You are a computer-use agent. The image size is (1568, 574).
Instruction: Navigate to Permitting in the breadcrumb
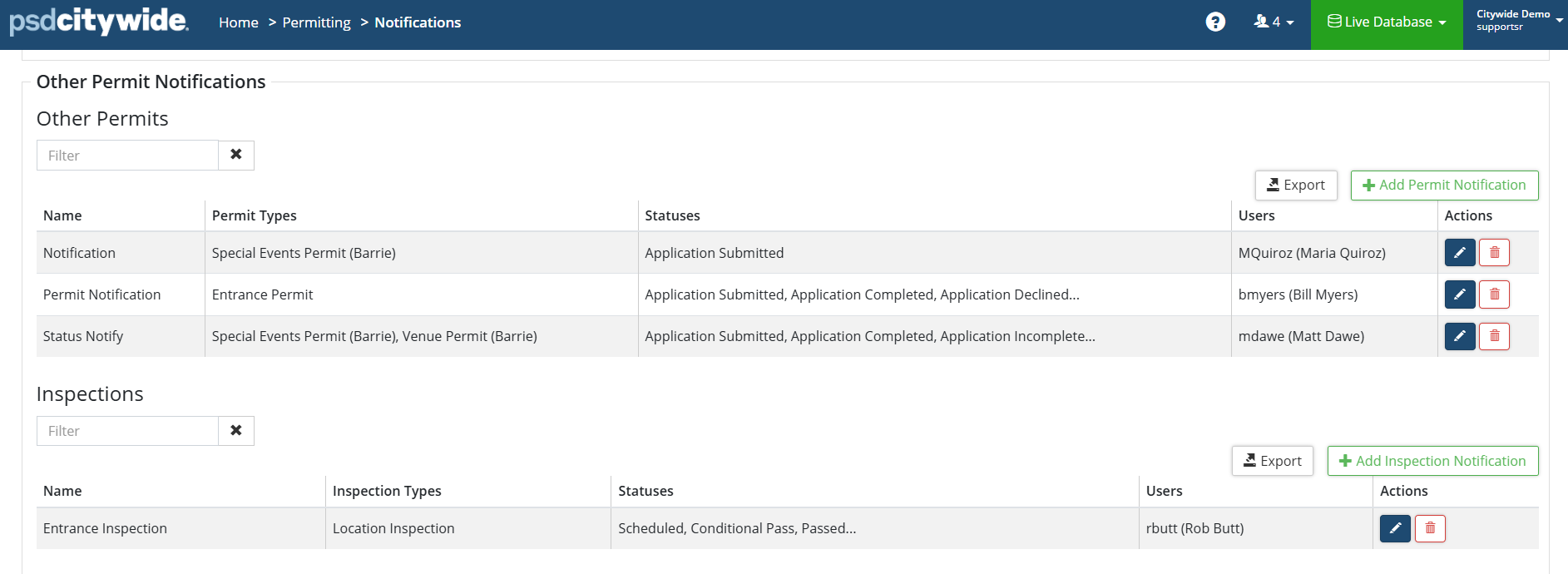[316, 22]
